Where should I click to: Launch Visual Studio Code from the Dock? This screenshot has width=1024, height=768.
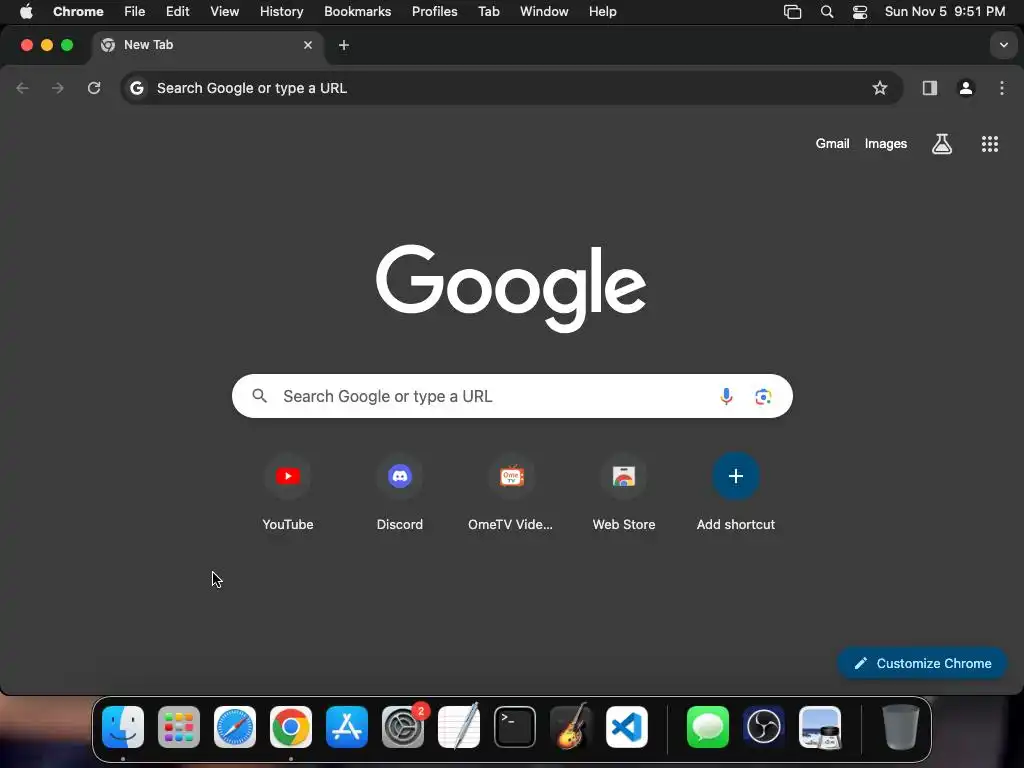click(x=626, y=727)
